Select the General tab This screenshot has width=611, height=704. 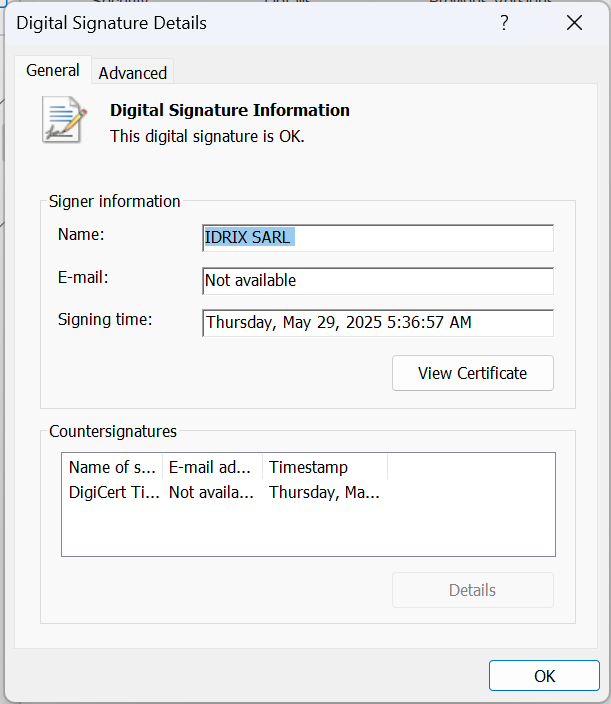53,70
